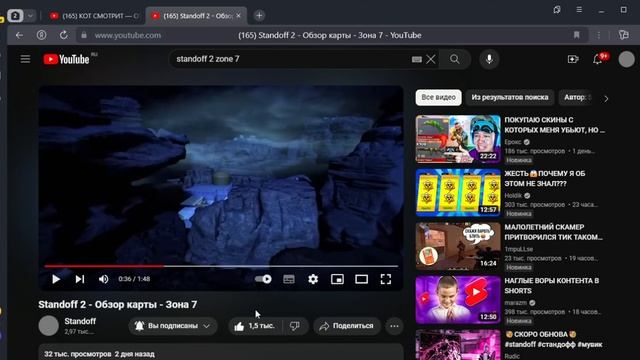This screenshot has width=640, height=360.
Task: Go back in browser history
Action: (x=19, y=35)
